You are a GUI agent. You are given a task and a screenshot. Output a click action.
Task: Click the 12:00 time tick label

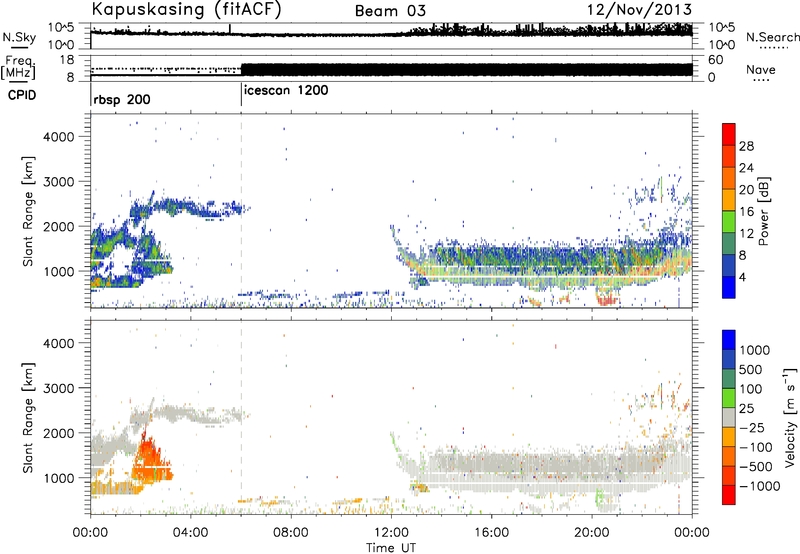click(x=391, y=533)
